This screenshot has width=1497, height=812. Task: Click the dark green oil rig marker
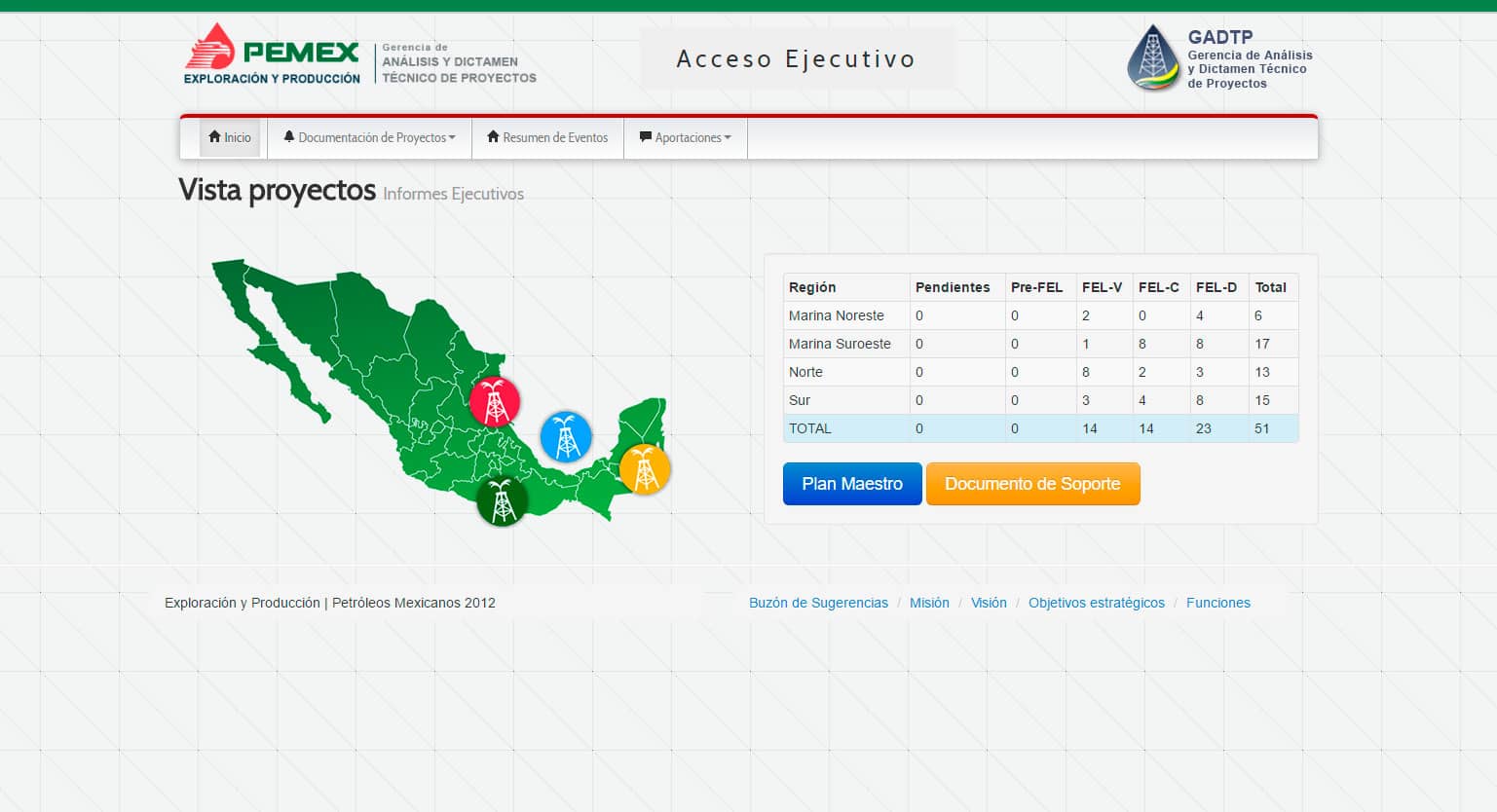502,500
